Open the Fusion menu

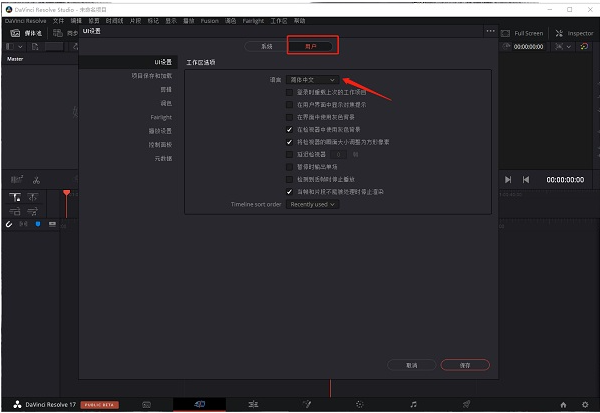[x=210, y=21]
